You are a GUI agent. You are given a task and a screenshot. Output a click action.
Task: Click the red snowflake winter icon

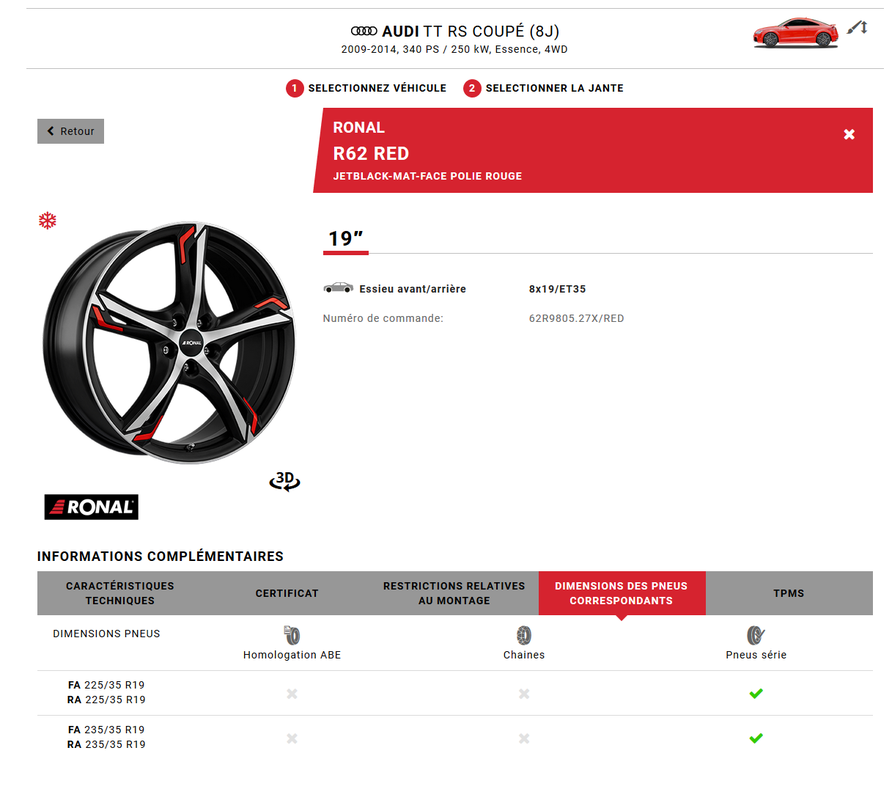point(47,220)
